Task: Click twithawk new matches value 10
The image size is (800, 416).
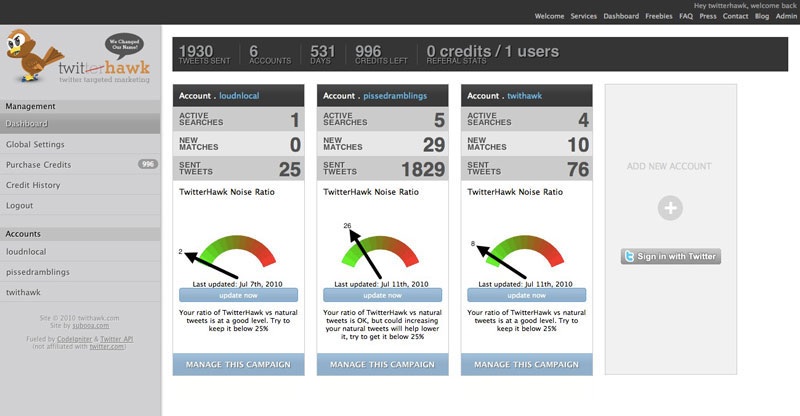Action: coord(579,145)
